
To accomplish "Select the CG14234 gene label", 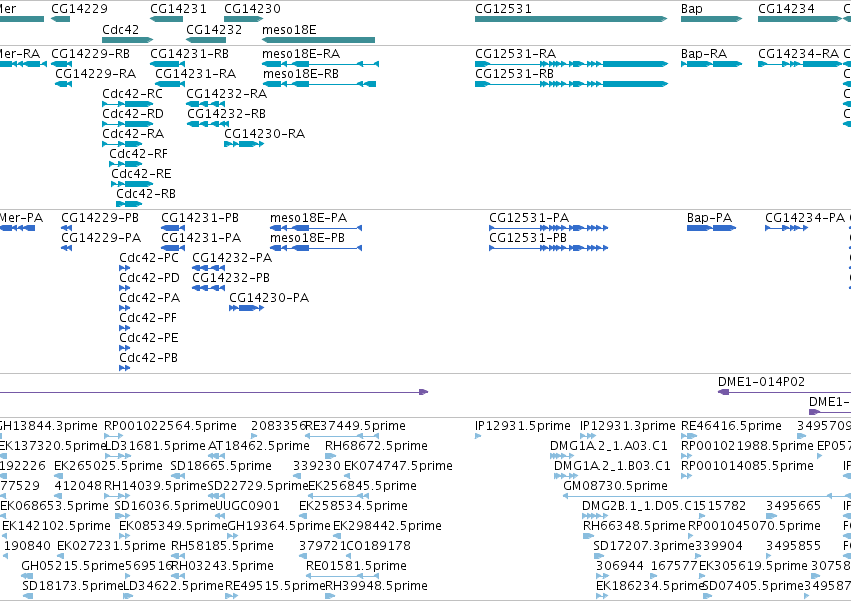I will point(786,9).
